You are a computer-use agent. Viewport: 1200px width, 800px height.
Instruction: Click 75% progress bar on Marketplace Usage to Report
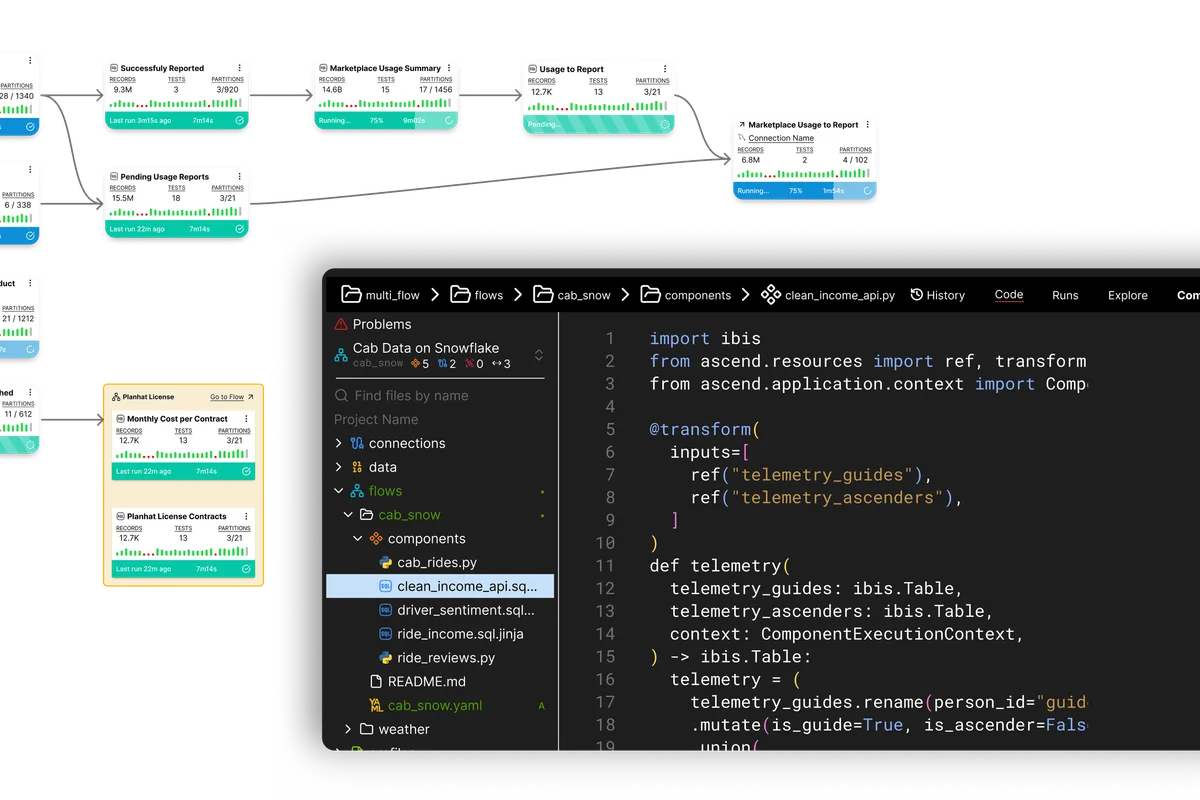click(805, 190)
